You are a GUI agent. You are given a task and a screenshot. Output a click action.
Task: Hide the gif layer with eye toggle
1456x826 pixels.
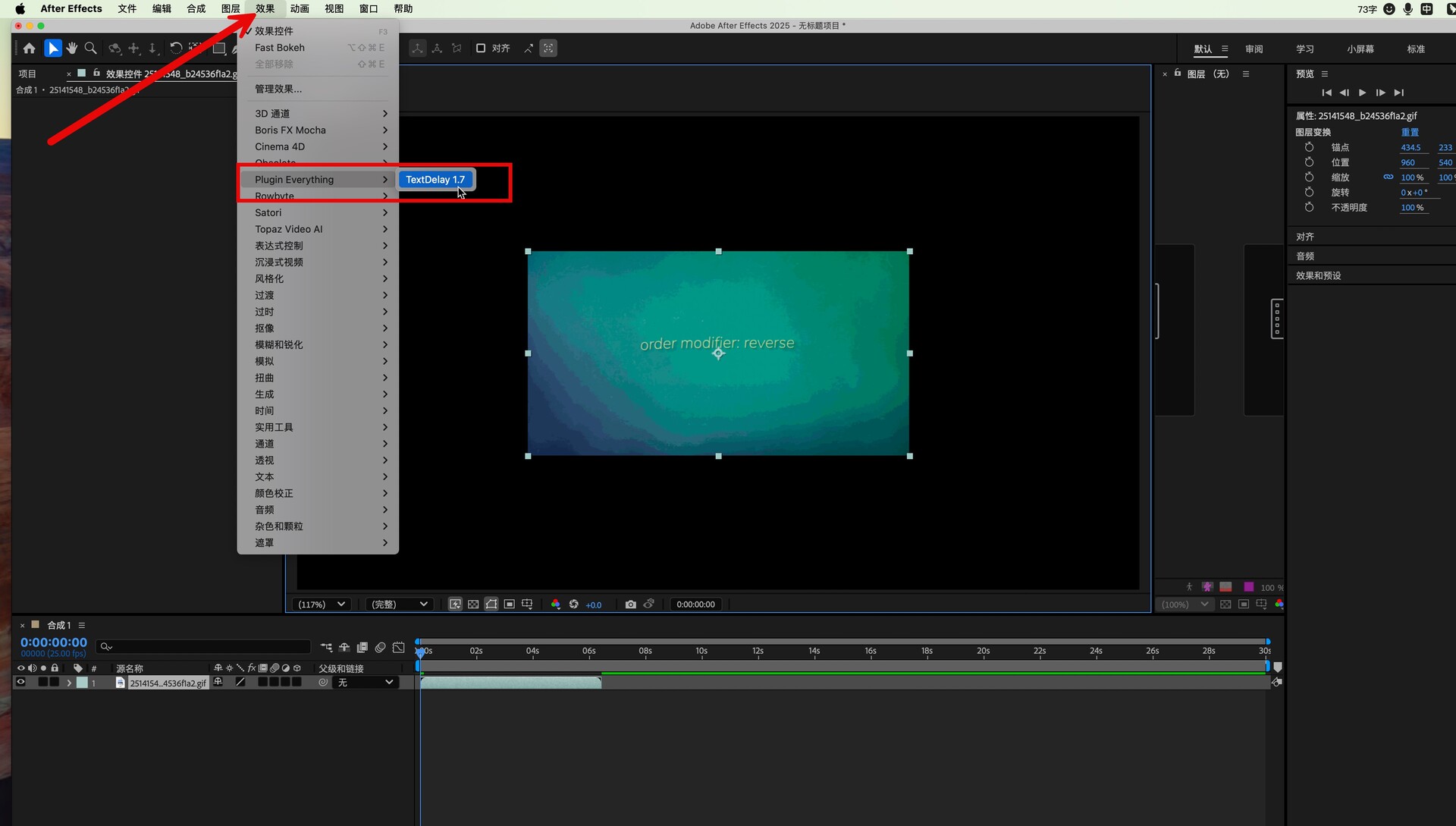coord(20,683)
